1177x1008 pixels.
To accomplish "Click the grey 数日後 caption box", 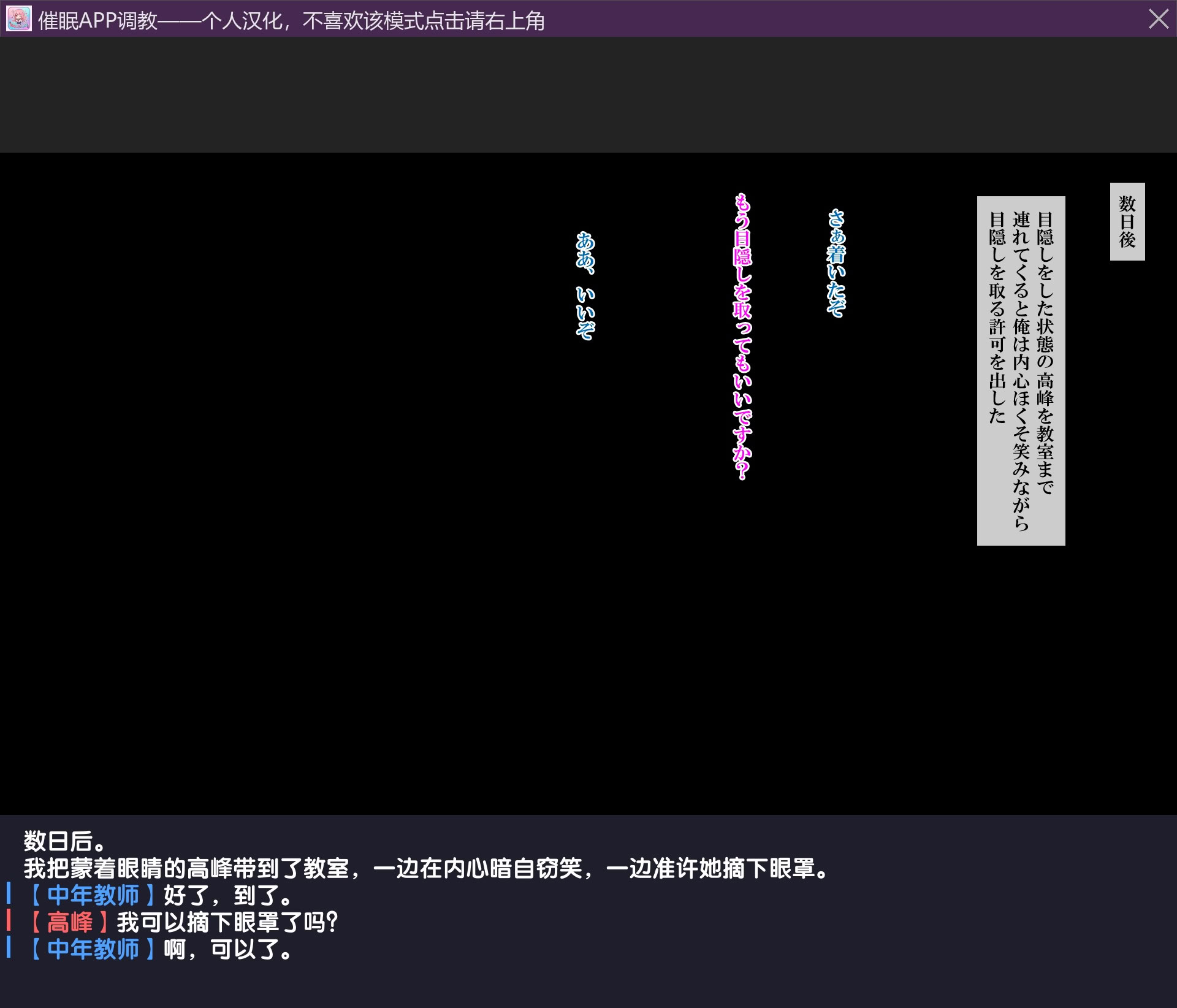I will point(1127,221).
